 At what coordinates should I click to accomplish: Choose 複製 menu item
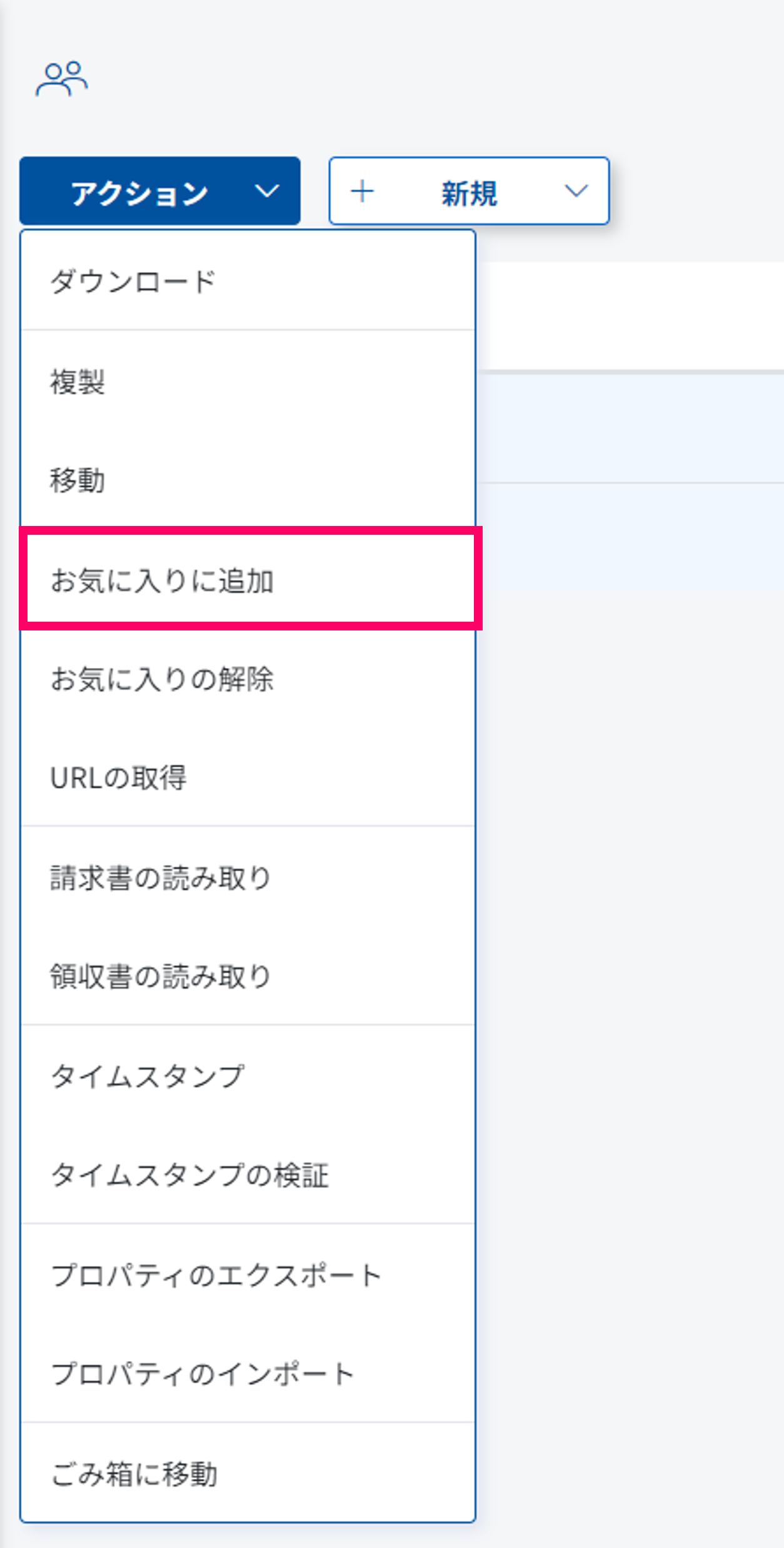tap(78, 382)
